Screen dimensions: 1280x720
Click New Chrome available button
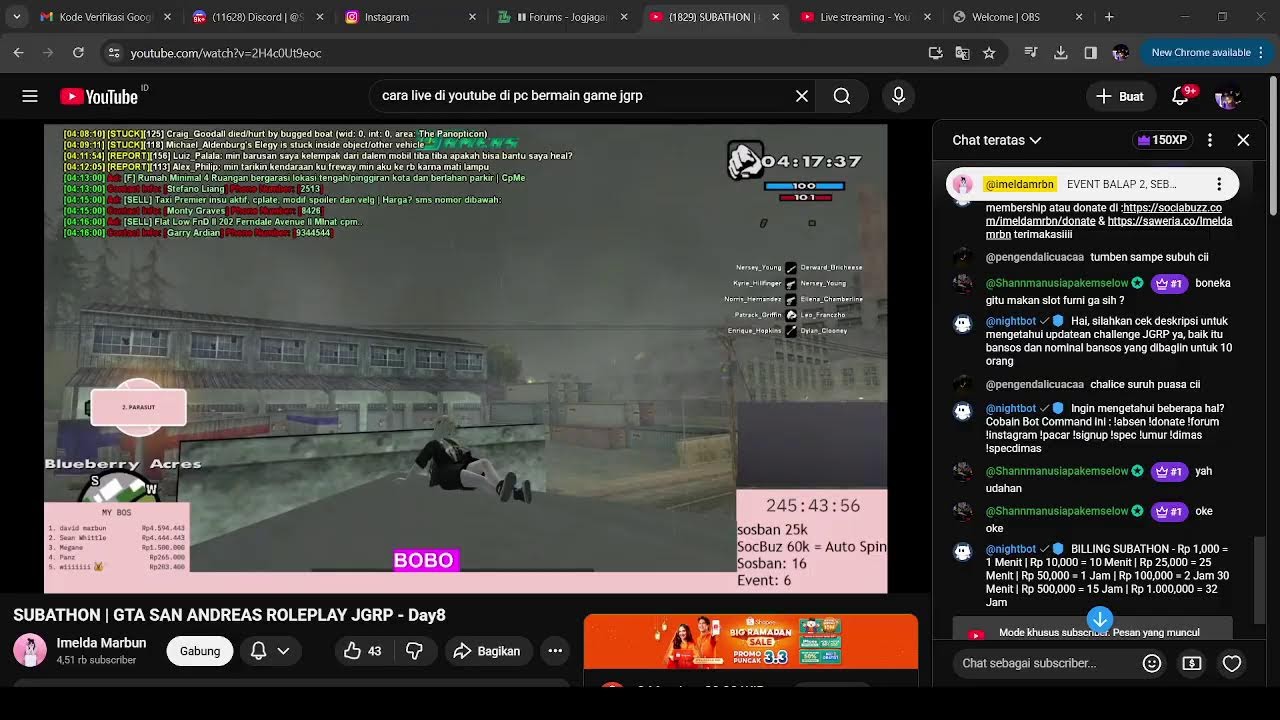tap(1201, 53)
